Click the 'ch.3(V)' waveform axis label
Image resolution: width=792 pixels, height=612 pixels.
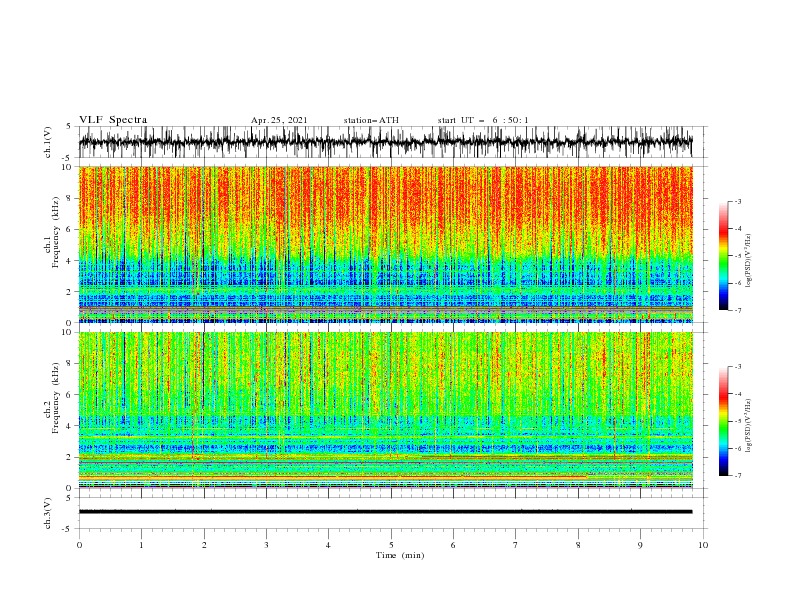pyautogui.click(x=48, y=513)
